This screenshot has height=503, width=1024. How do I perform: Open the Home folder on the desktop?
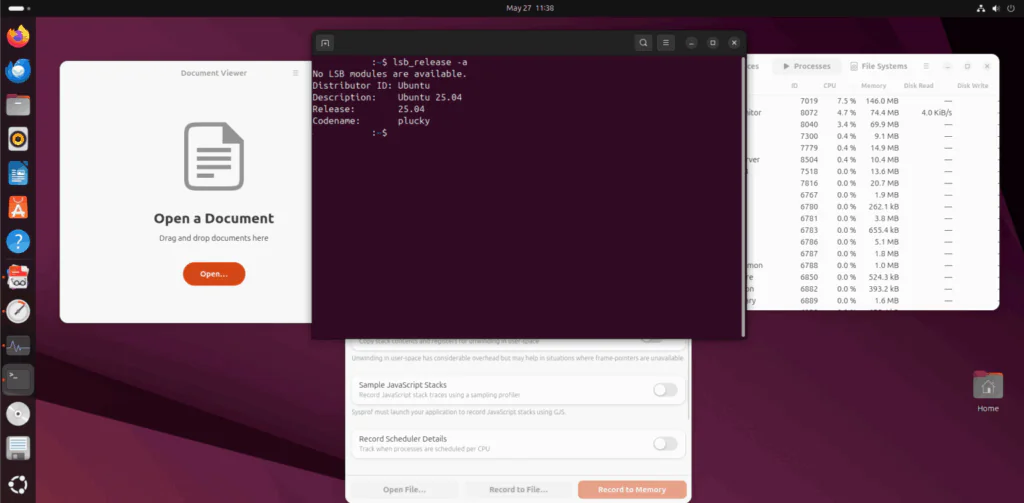(x=987, y=389)
